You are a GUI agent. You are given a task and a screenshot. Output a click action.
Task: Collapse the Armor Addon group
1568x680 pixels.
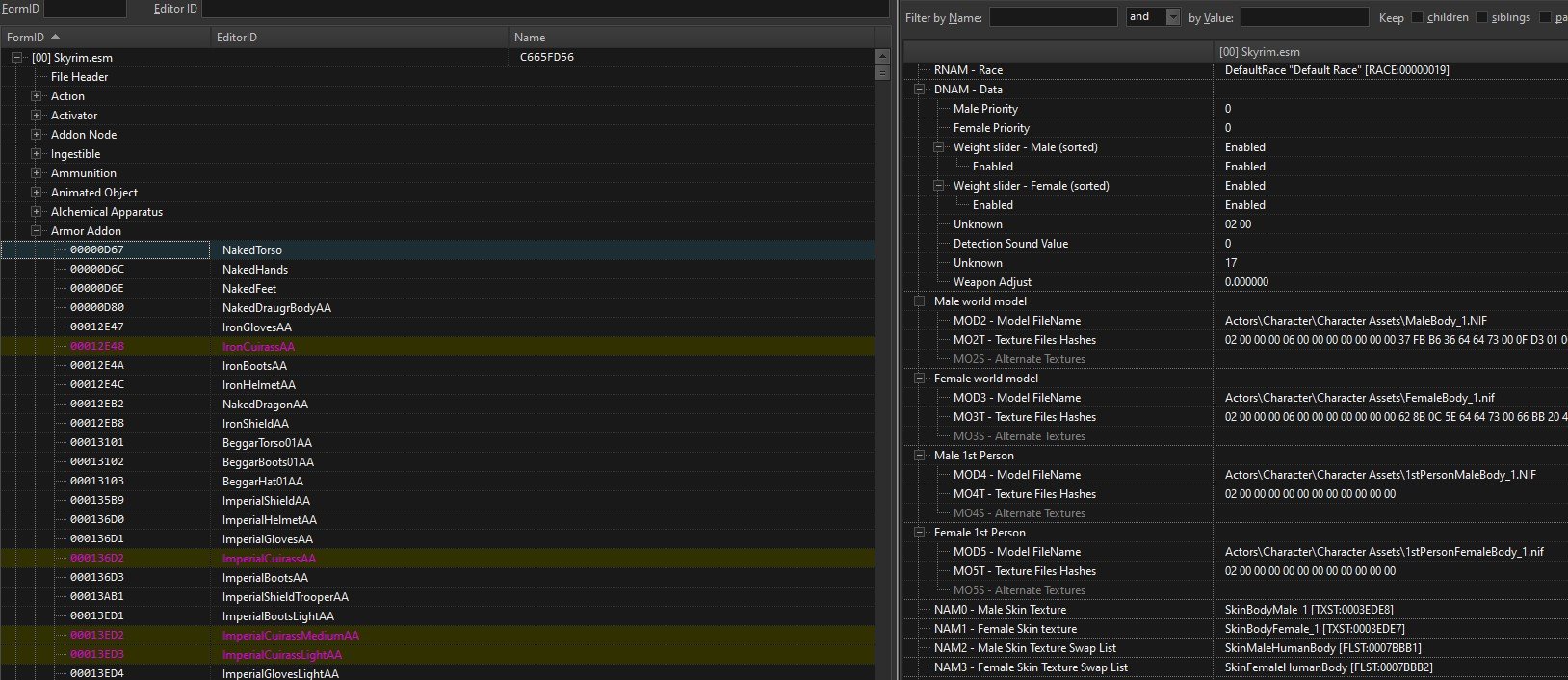click(x=37, y=231)
